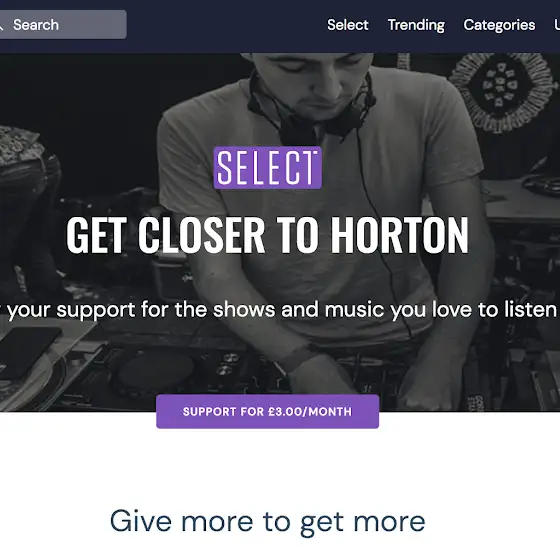Click the Give more to get more heading
The height and width of the screenshot is (560, 560).
coord(268,522)
